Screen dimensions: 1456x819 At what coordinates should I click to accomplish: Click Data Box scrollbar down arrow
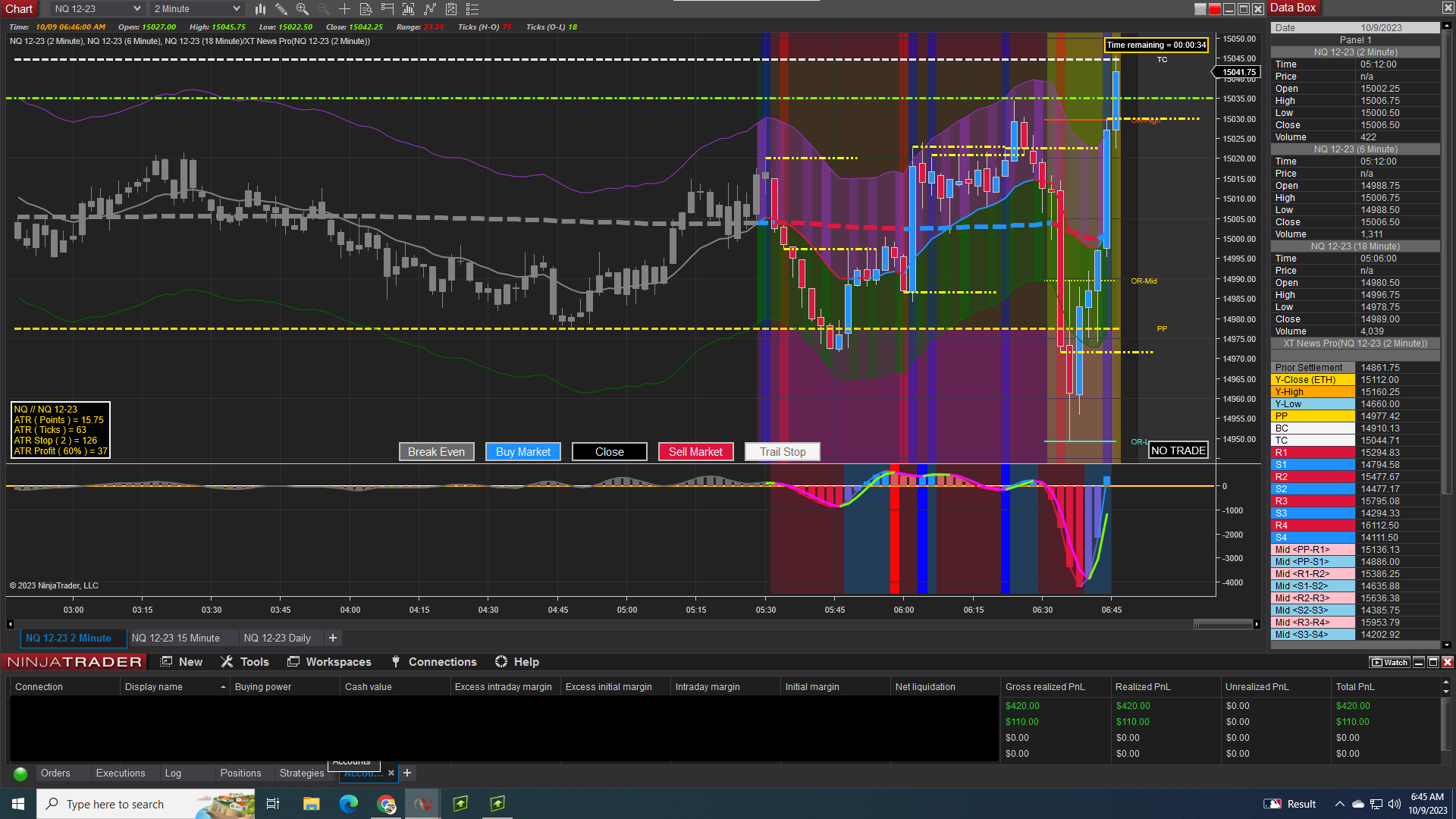1446,645
